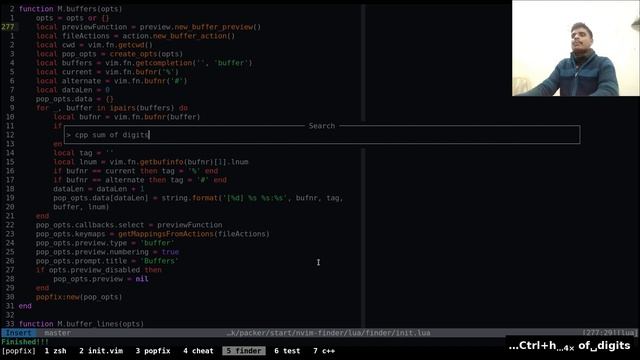Click the 'for _, buffer in ipairs(buffers) do' line
640x360 pixels.
(x=111, y=108)
